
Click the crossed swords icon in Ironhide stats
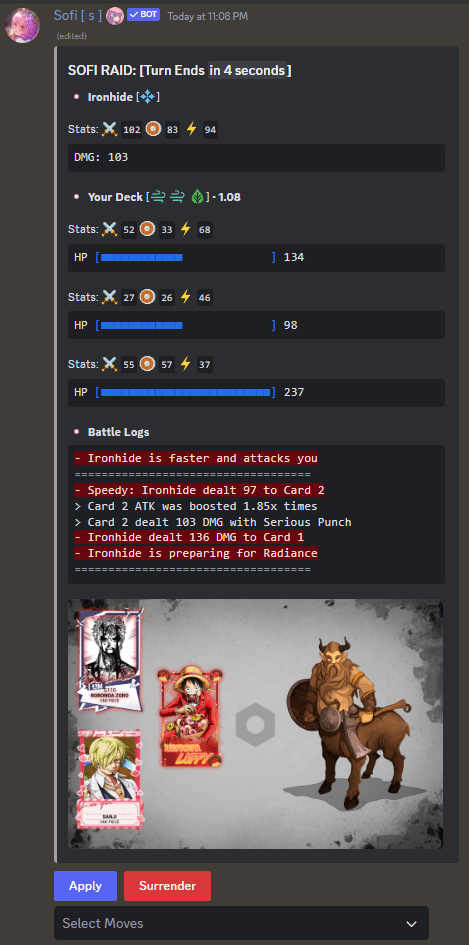click(x=109, y=128)
